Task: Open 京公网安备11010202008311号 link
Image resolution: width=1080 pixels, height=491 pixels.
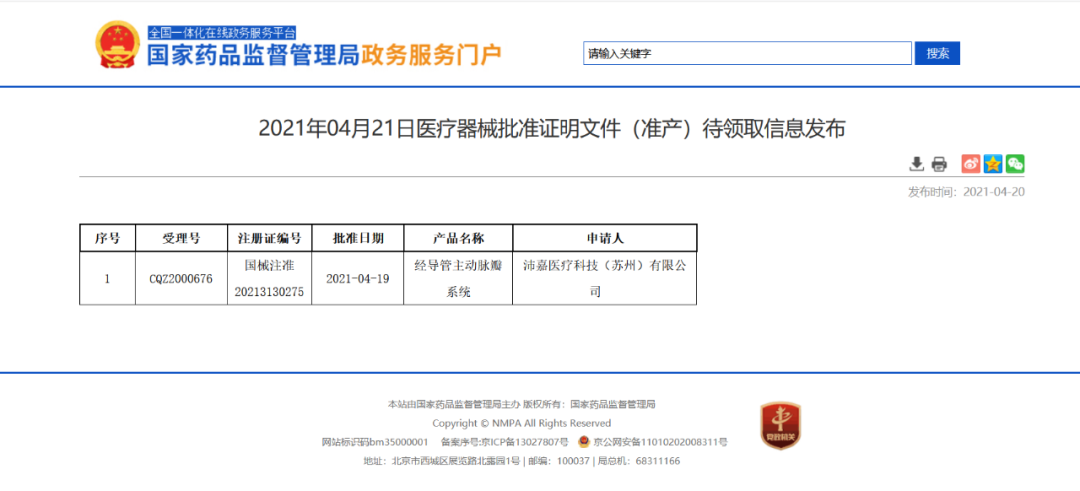Action: click(661, 442)
